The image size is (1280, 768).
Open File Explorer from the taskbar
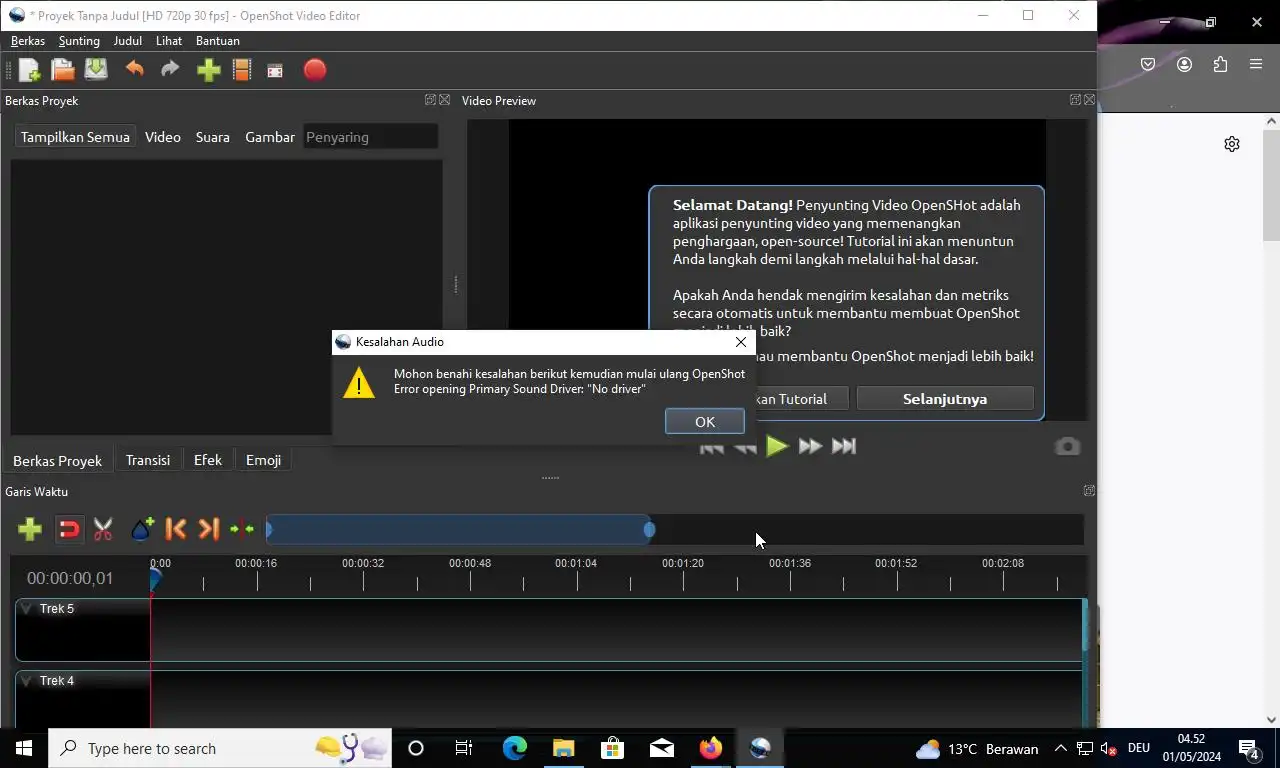pos(564,748)
